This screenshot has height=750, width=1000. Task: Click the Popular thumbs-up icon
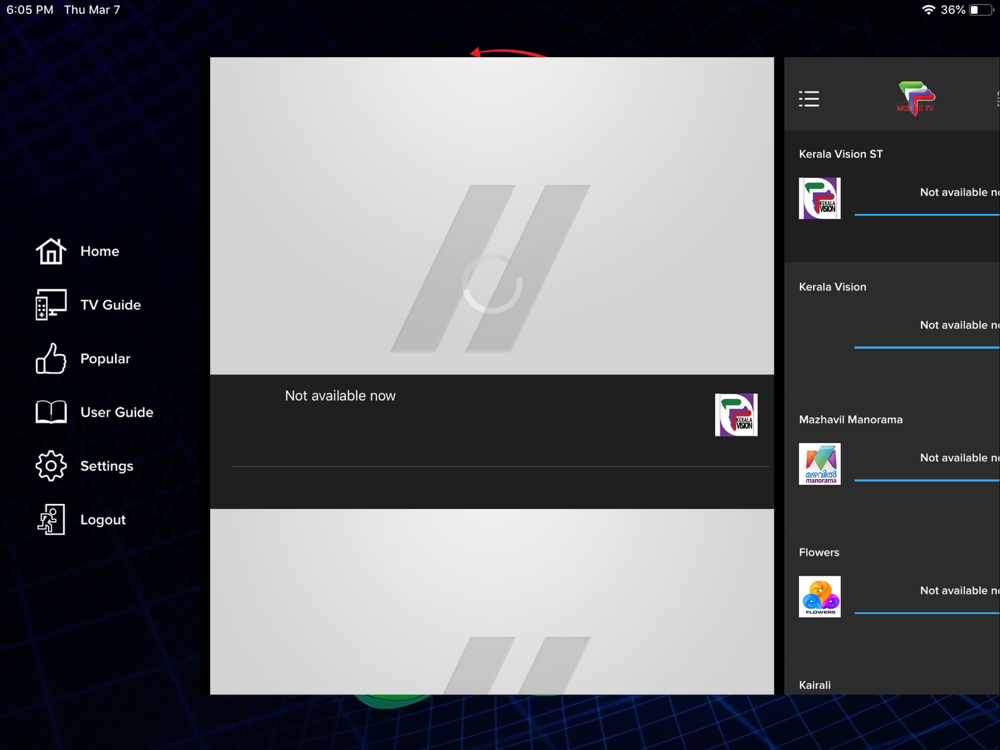pos(51,358)
